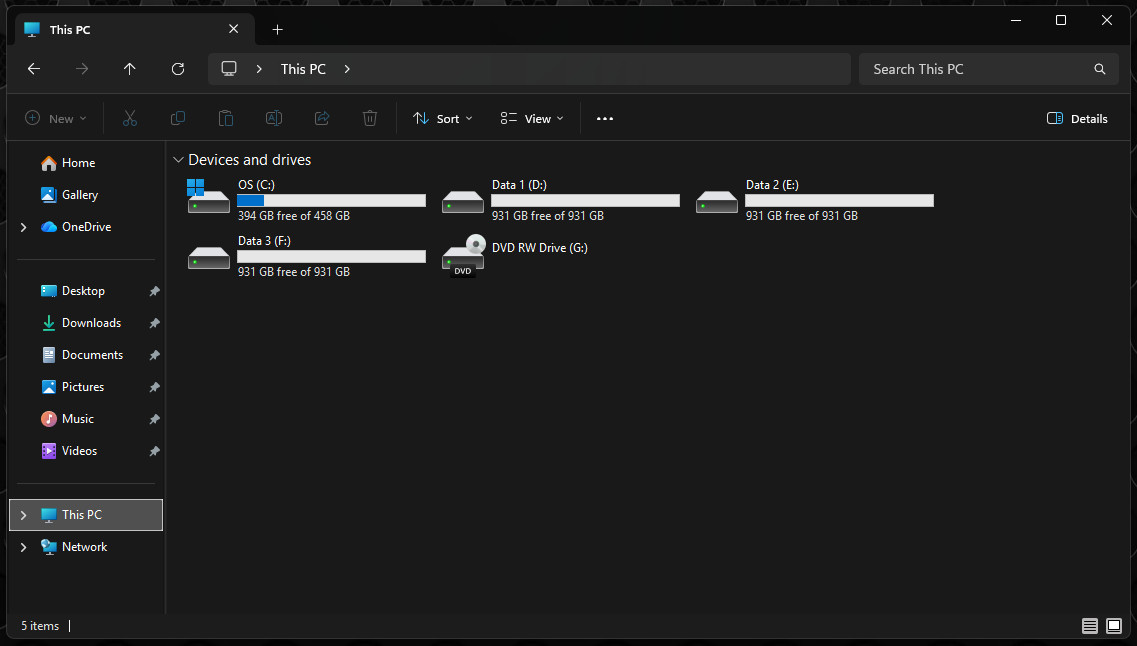
Task: Go back with the left arrow
Action: [x=33, y=69]
